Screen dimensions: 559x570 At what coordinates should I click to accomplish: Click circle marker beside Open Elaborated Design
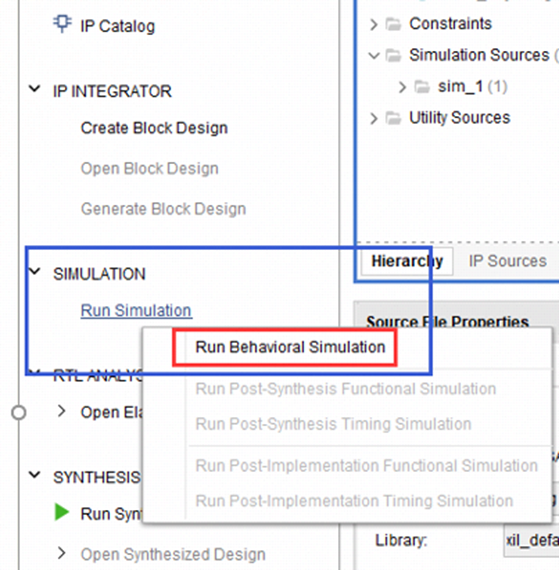coord(18,413)
